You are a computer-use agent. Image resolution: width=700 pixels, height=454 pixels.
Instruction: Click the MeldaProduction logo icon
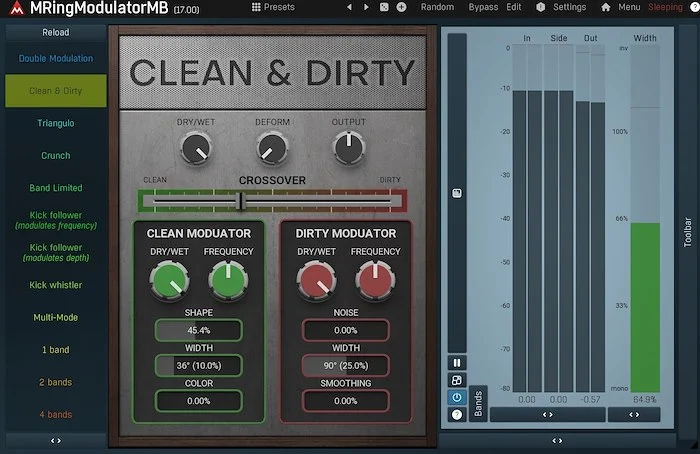[17, 7]
